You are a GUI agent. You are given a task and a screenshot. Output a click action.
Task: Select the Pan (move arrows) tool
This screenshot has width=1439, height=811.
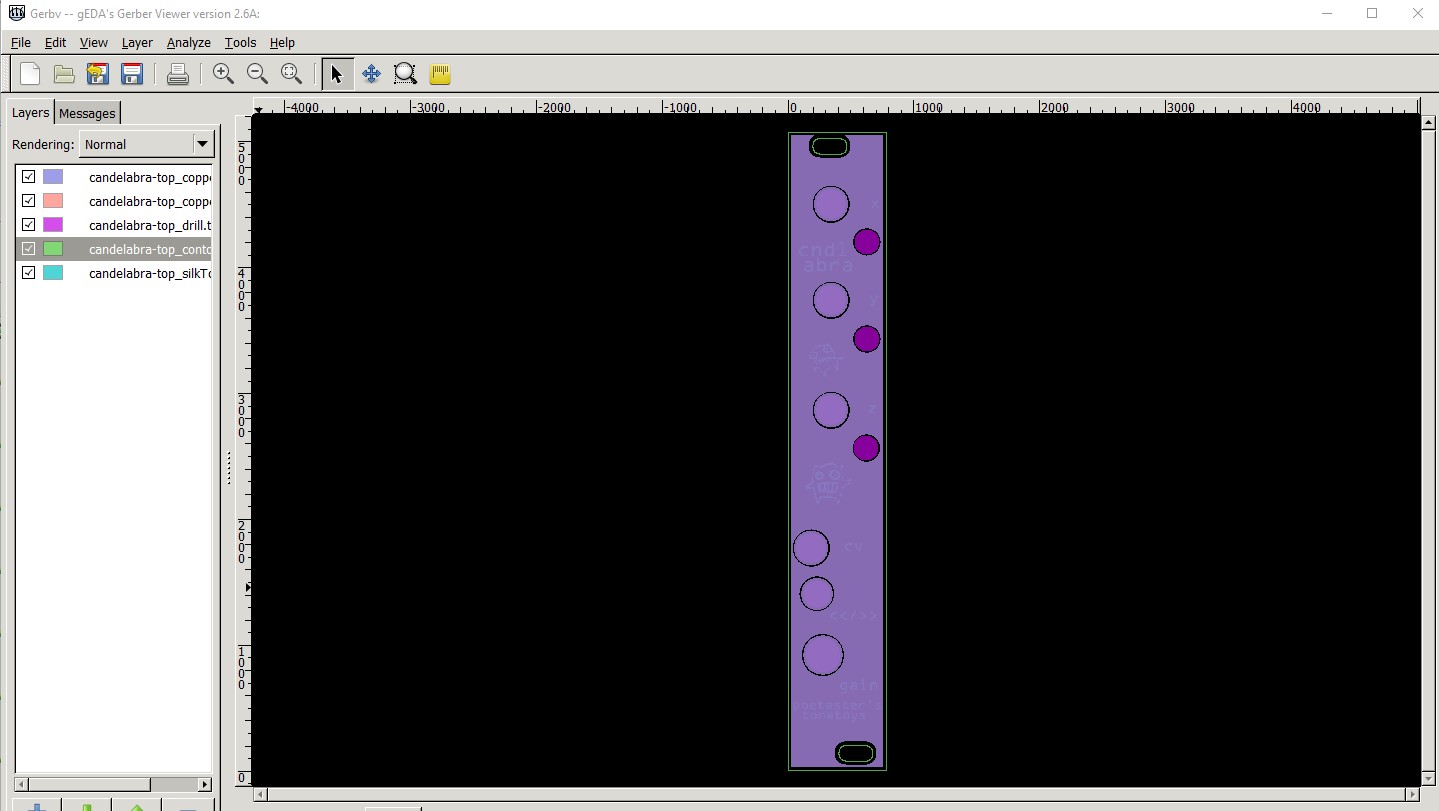tap(371, 74)
